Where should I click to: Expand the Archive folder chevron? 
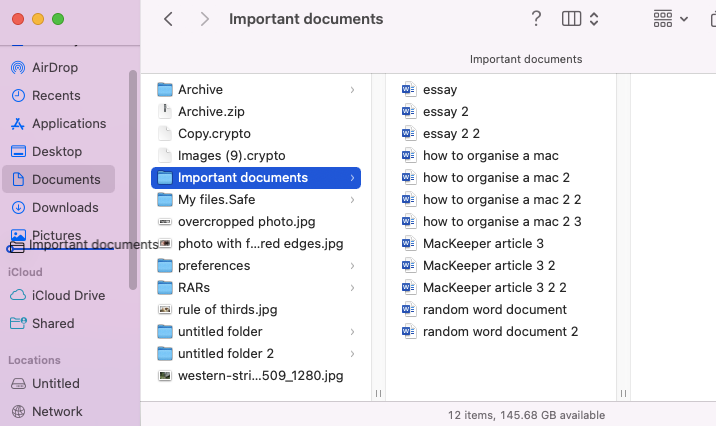tap(352, 90)
